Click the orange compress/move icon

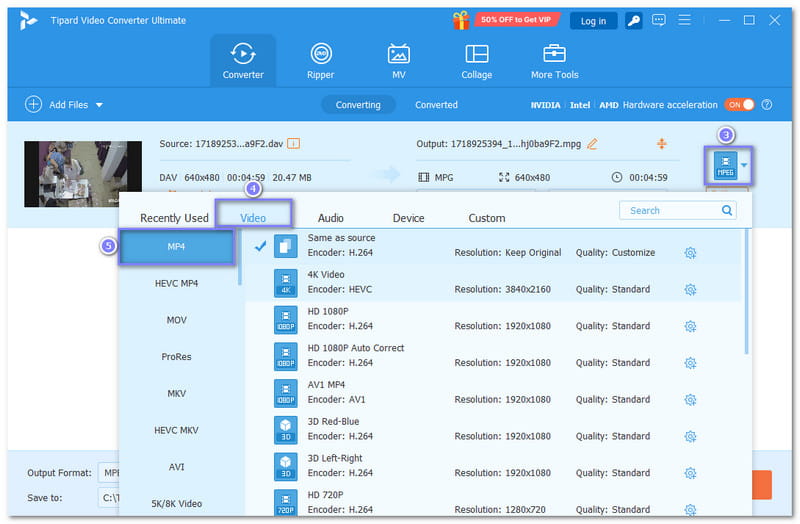(x=661, y=144)
